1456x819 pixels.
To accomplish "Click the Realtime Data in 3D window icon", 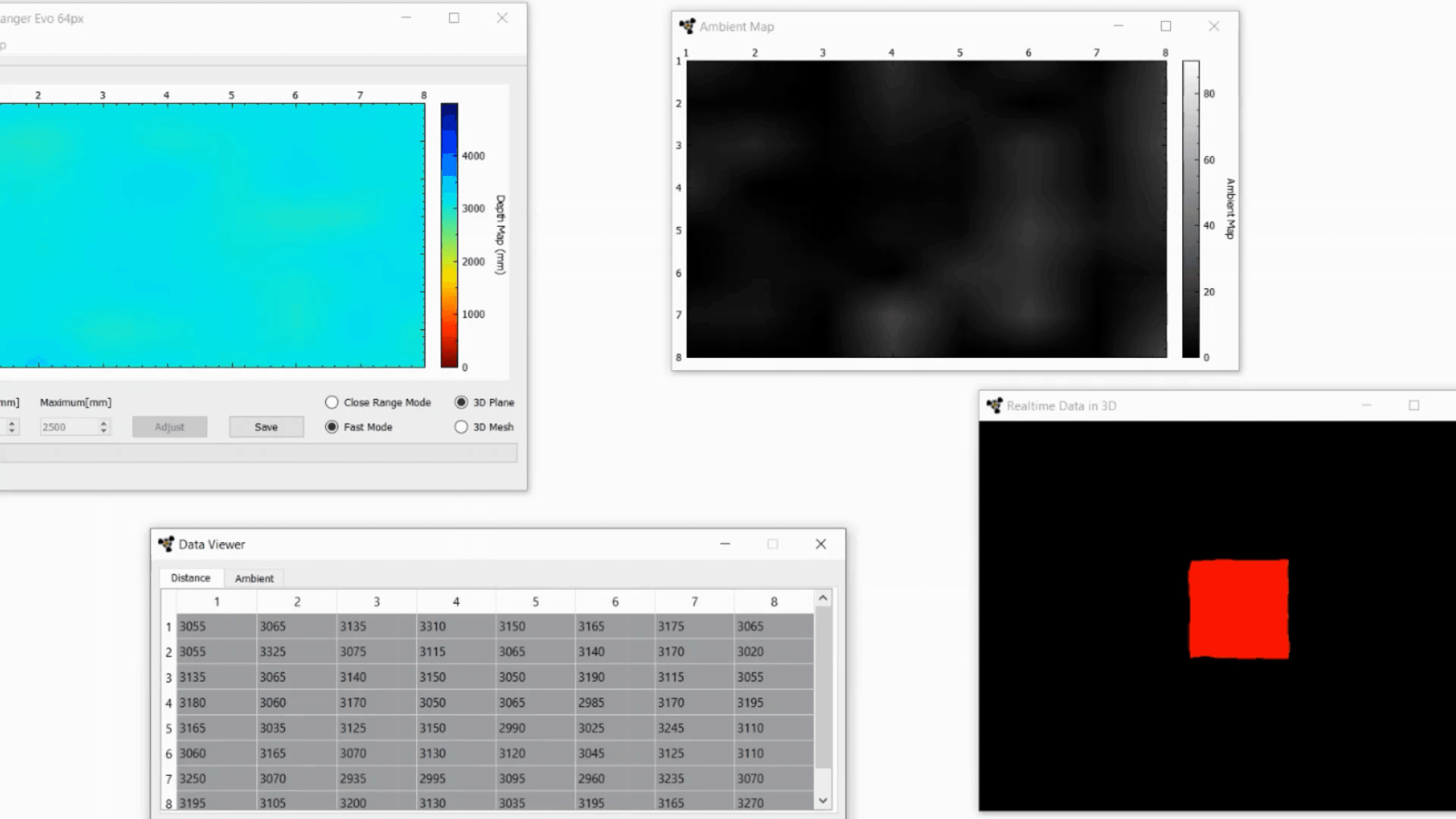I will point(994,406).
